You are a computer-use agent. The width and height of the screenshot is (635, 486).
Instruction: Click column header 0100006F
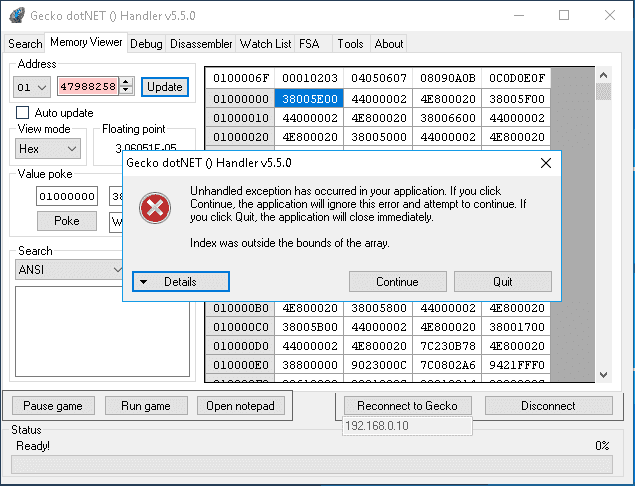click(241, 78)
